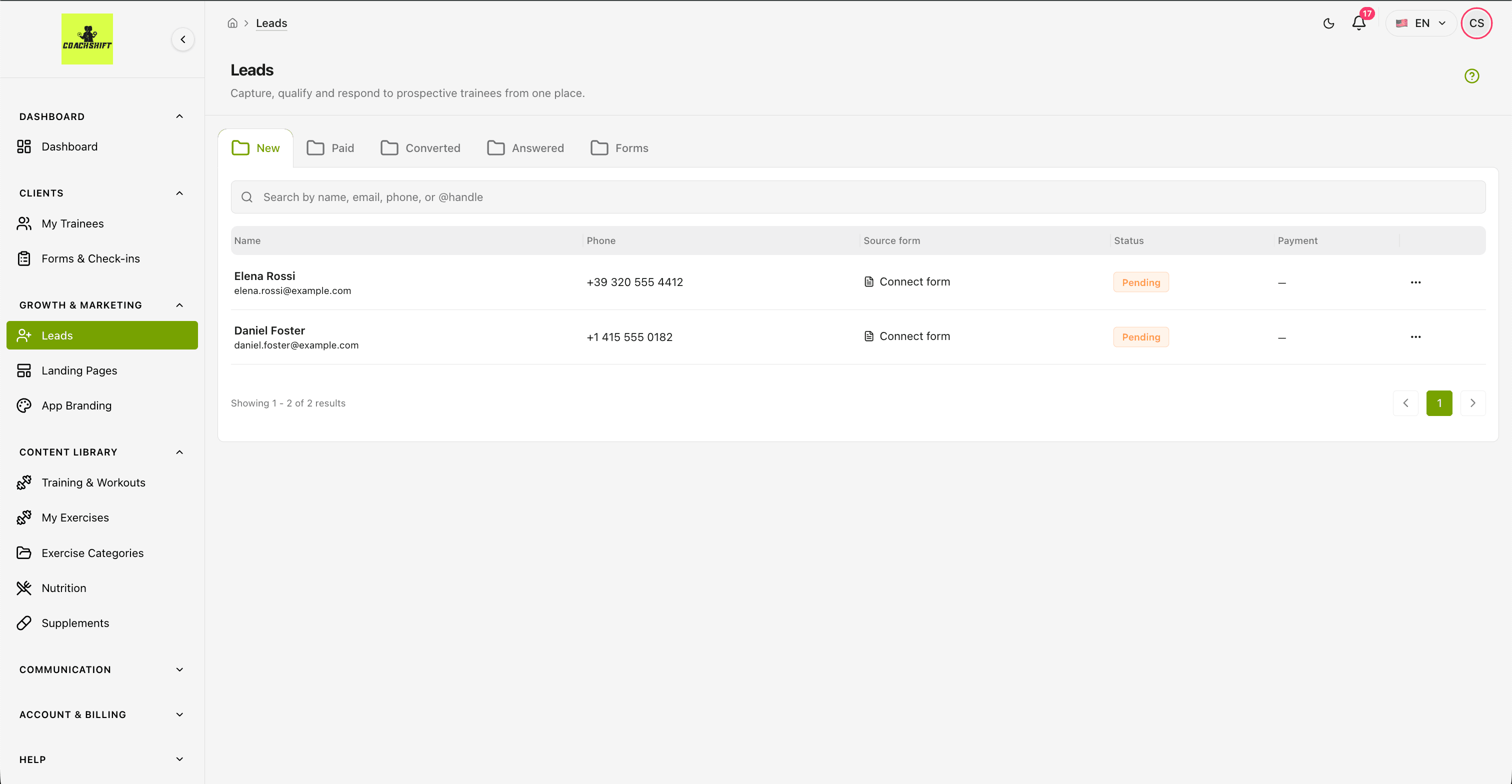The width and height of the screenshot is (1512, 784).
Task: Collapse the DASHBOARD section
Action: (179, 116)
